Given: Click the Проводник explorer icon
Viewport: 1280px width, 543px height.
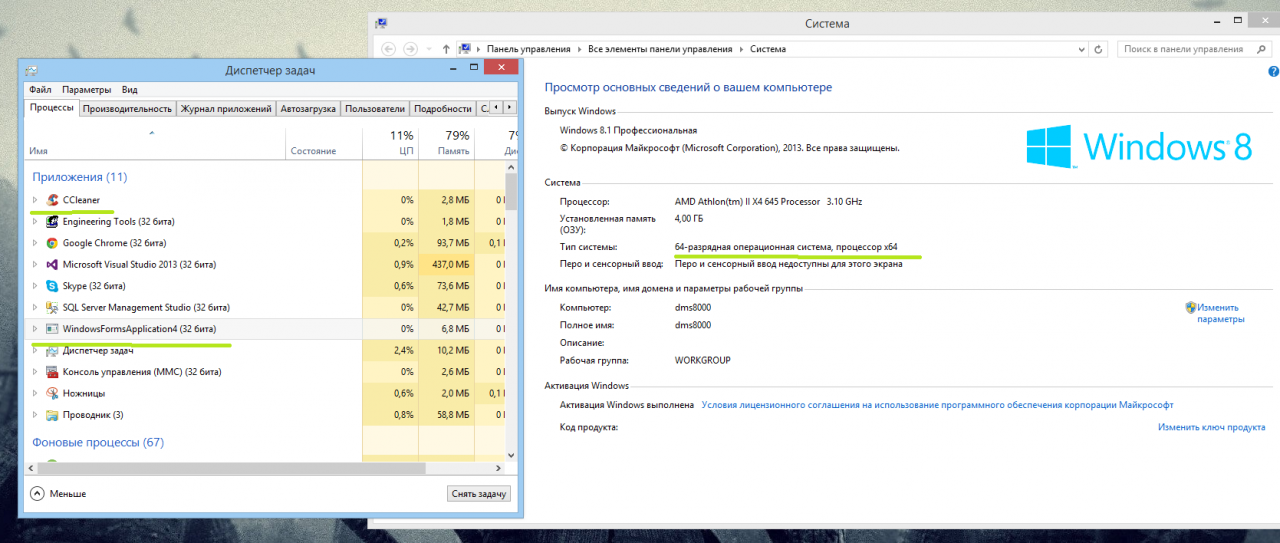Looking at the screenshot, I should tap(52, 415).
